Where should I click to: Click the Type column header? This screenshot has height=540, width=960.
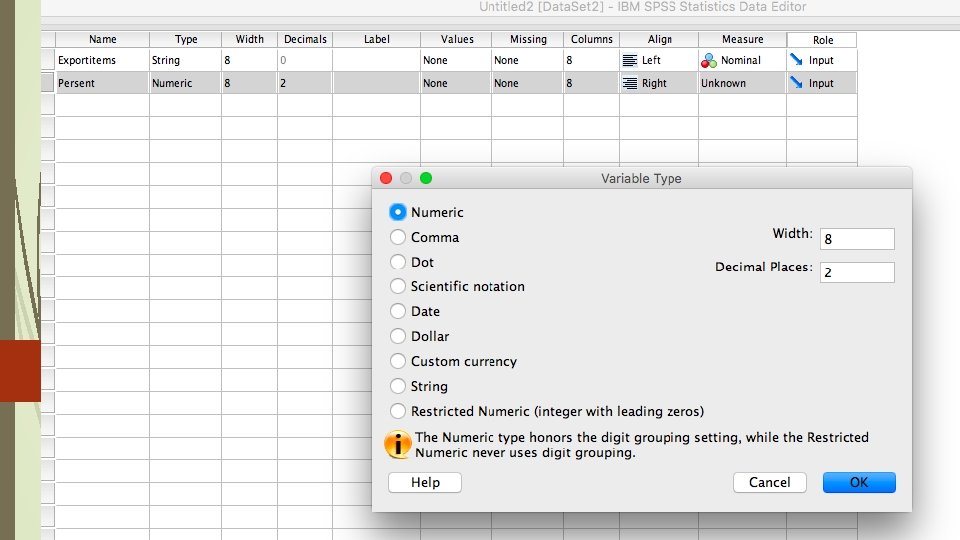(x=186, y=39)
